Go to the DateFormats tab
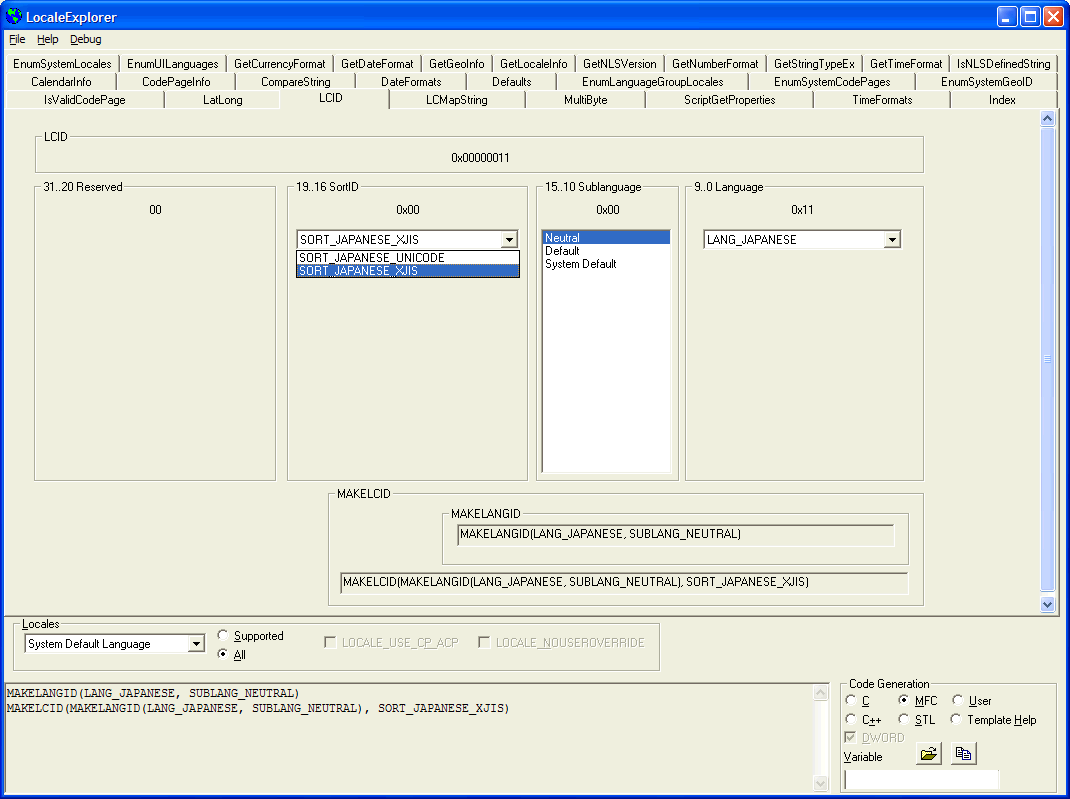The image size is (1070, 799). pos(411,82)
